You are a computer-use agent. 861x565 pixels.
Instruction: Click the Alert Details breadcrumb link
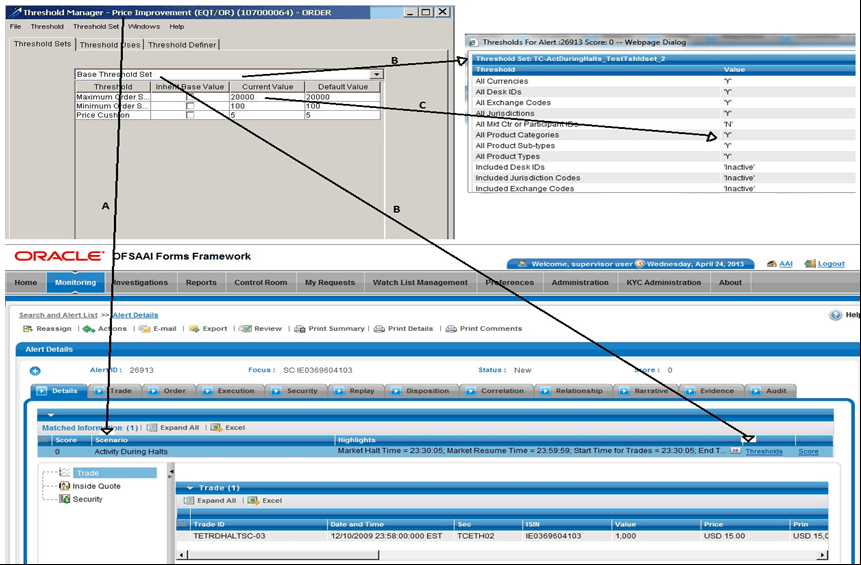(x=135, y=315)
